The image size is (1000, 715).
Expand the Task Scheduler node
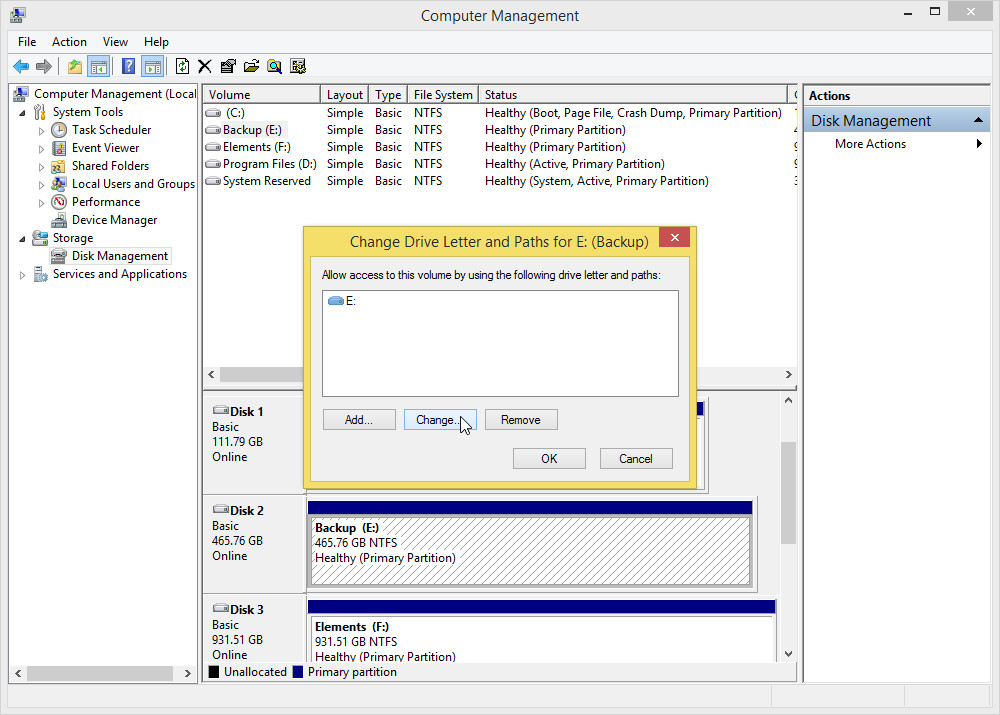coord(41,131)
